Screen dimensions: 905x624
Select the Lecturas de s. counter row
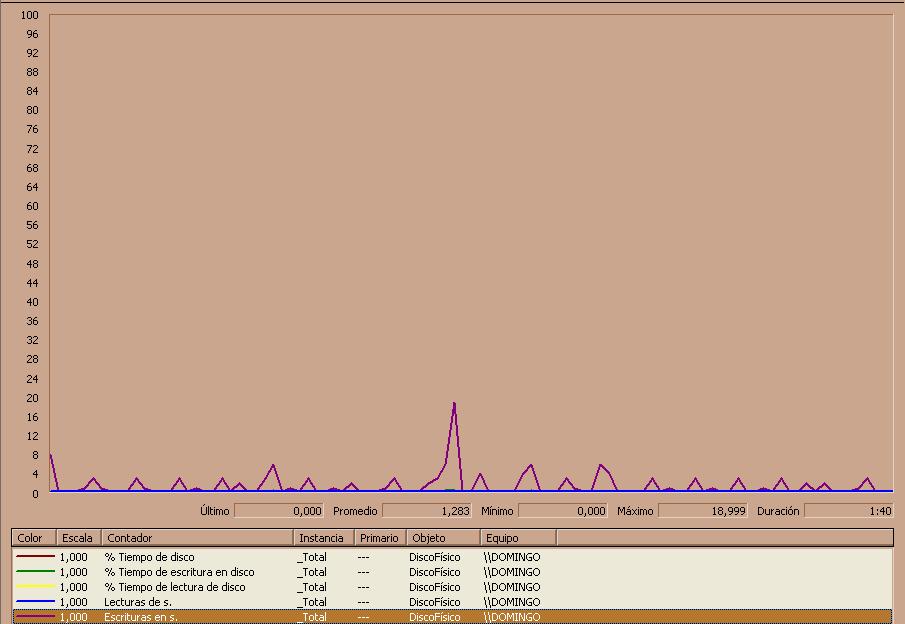pyautogui.click(x=452, y=602)
